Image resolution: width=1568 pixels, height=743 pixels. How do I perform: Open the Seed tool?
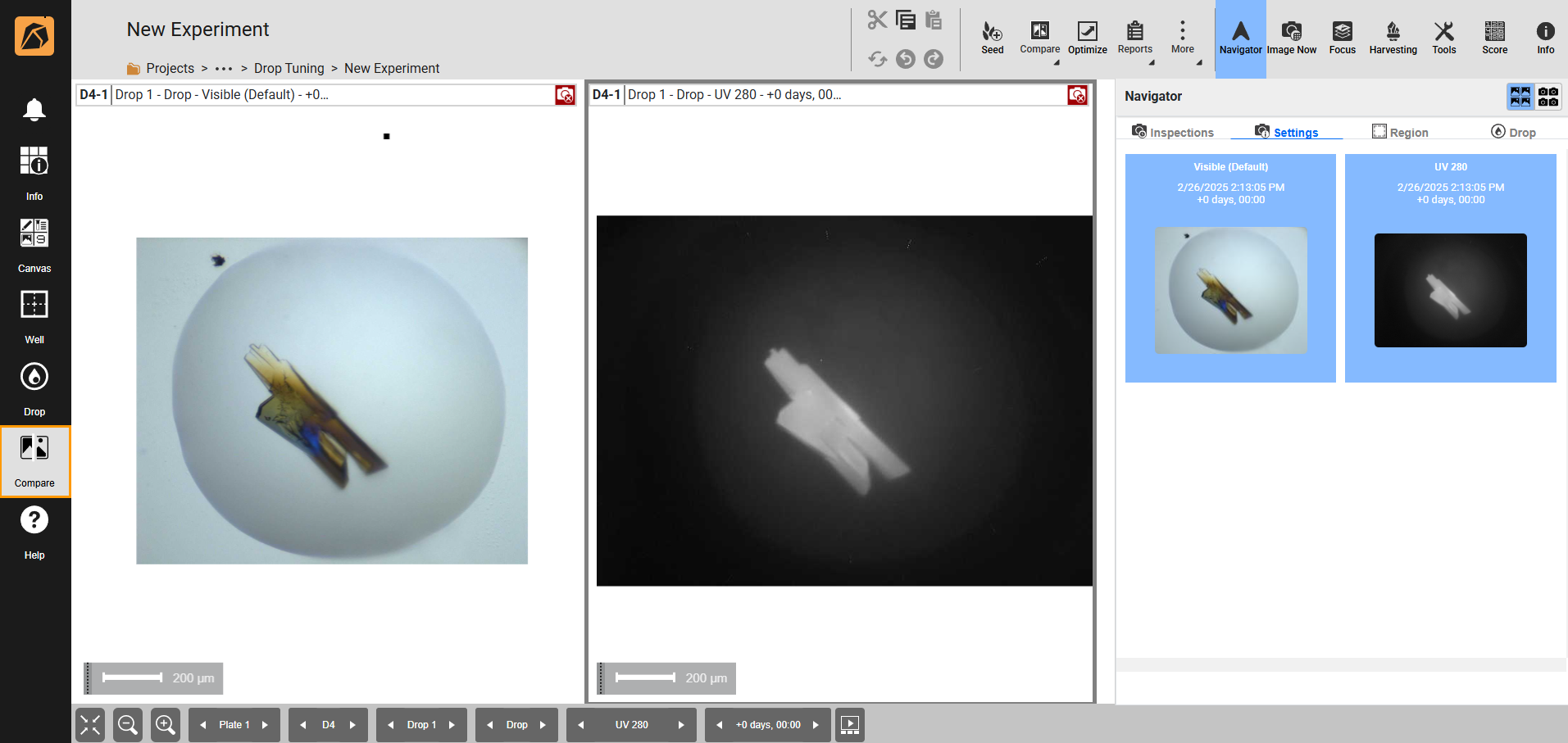tap(993, 38)
